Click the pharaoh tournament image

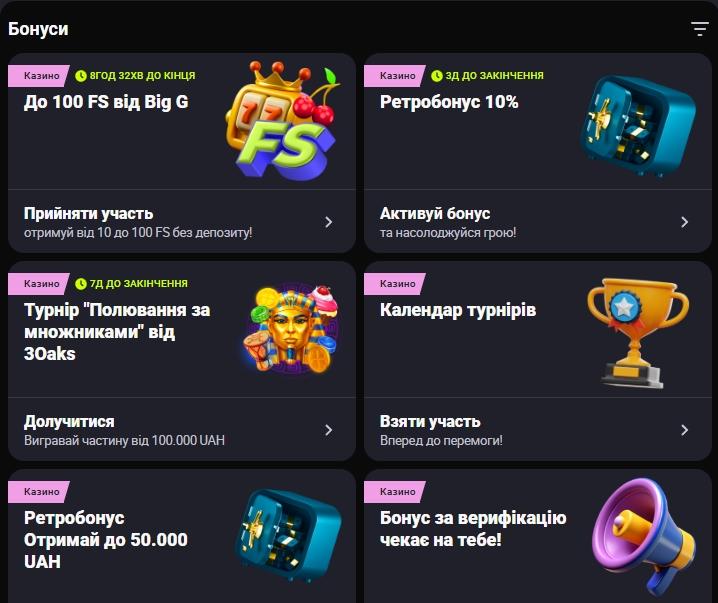point(291,328)
